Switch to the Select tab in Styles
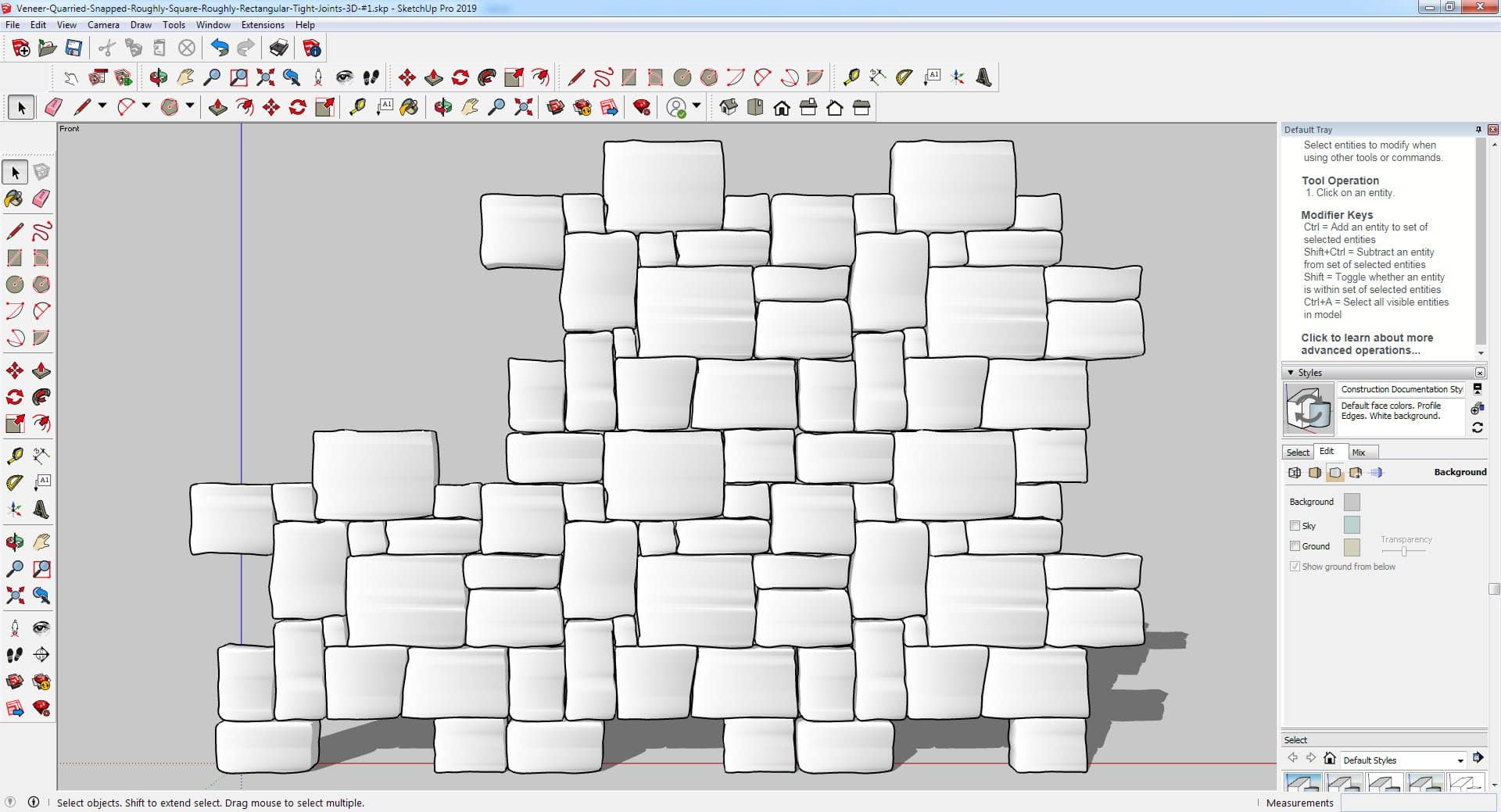Screen dimensions: 1501x812 coord(1298,453)
